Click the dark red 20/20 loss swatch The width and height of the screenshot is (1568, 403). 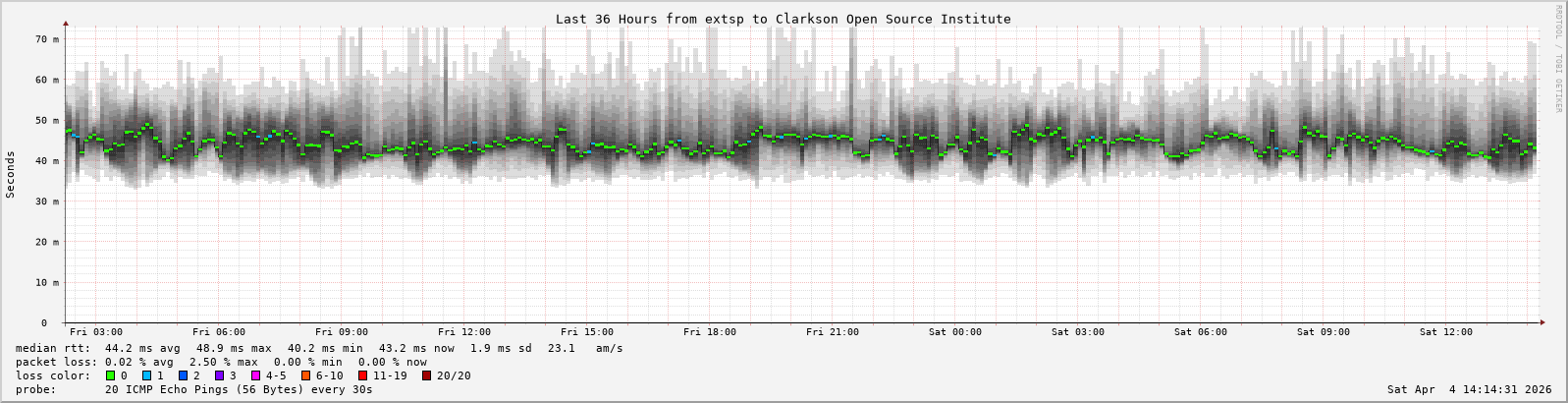click(x=426, y=375)
